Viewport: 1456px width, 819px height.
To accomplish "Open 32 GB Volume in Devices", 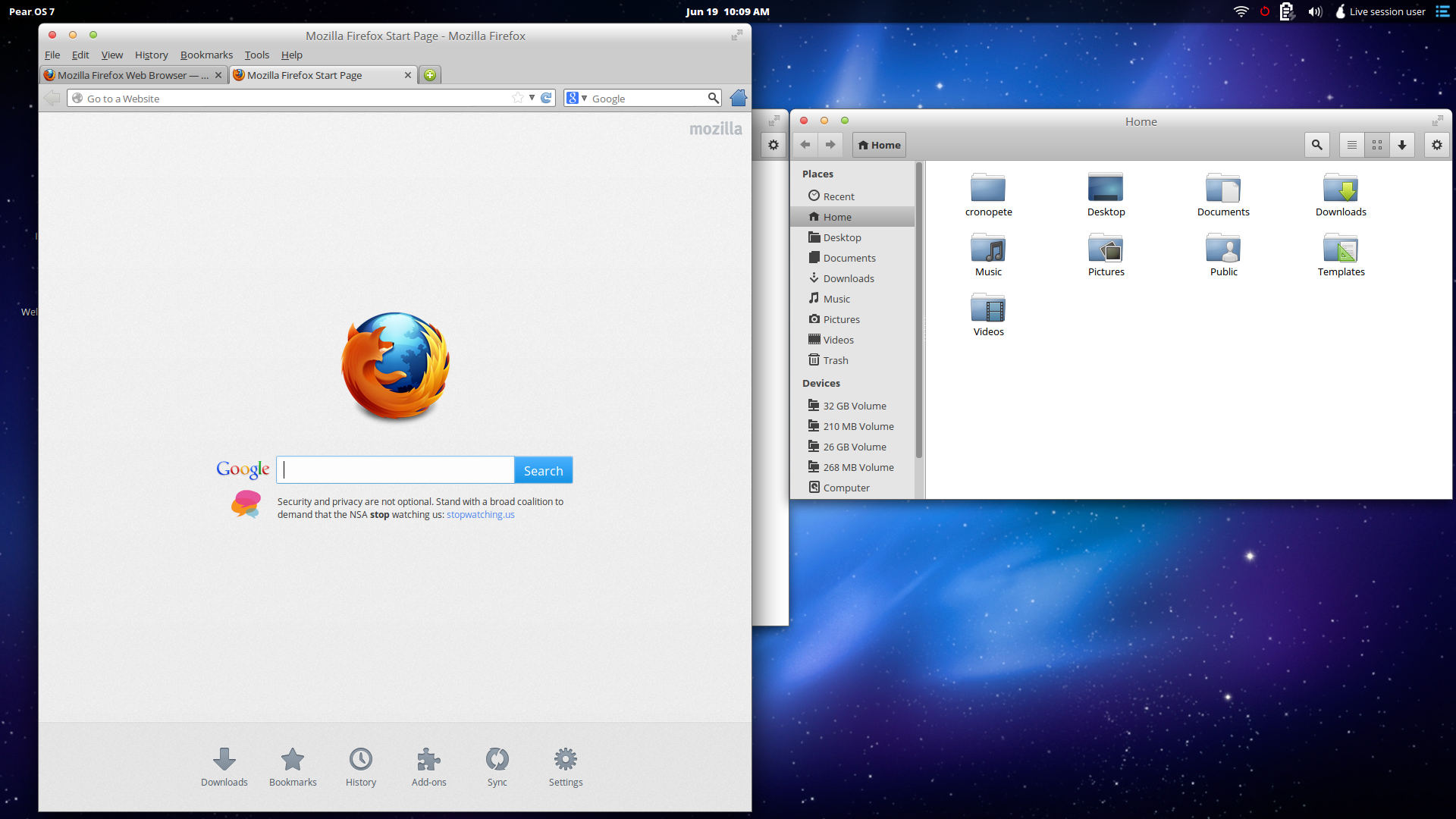I will click(852, 406).
